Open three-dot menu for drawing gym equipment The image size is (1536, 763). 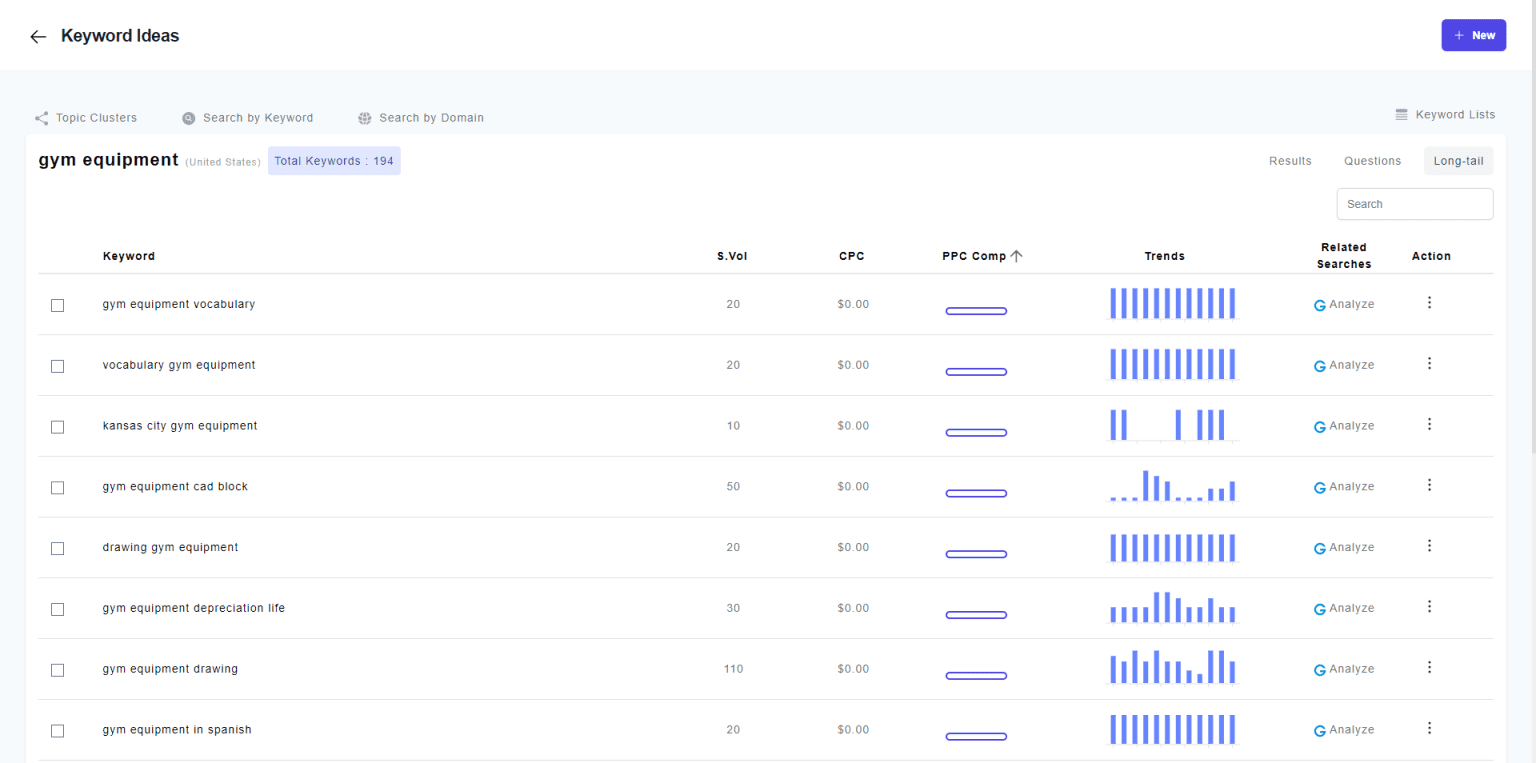point(1429,546)
